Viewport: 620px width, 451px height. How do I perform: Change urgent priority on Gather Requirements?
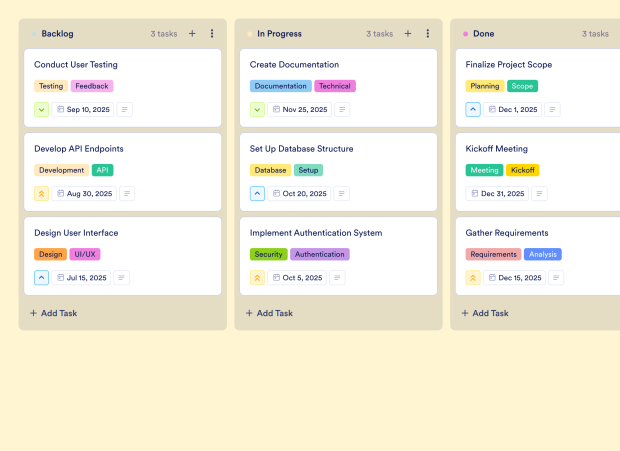click(473, 278)
